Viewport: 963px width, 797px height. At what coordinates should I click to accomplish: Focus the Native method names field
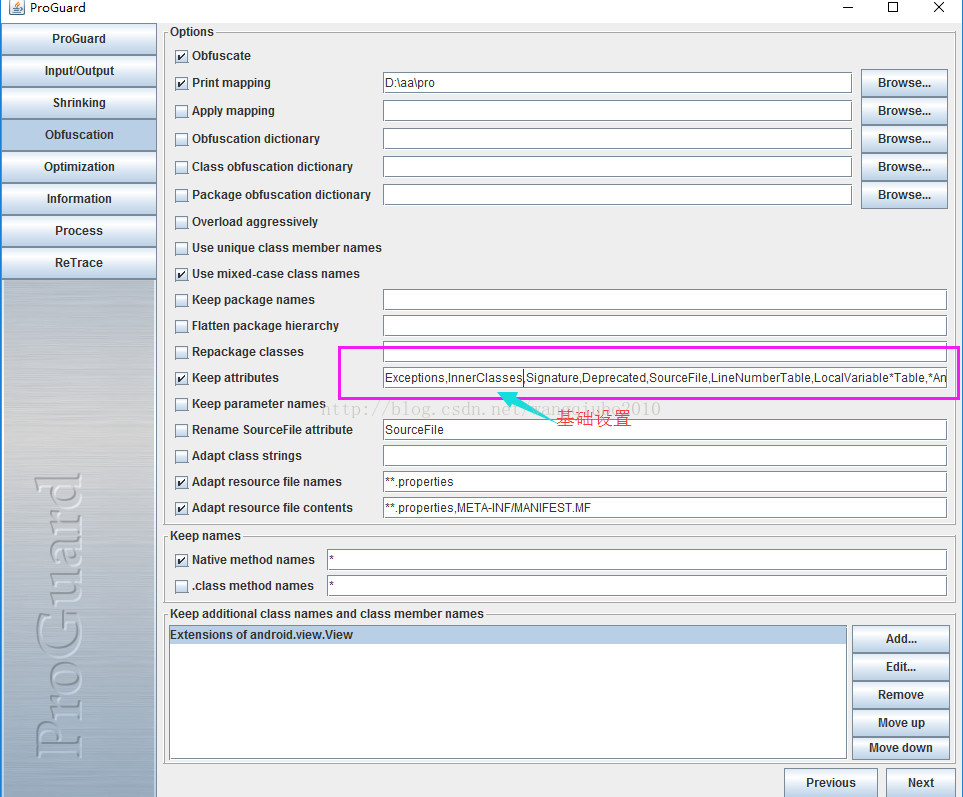pos(636,559)
